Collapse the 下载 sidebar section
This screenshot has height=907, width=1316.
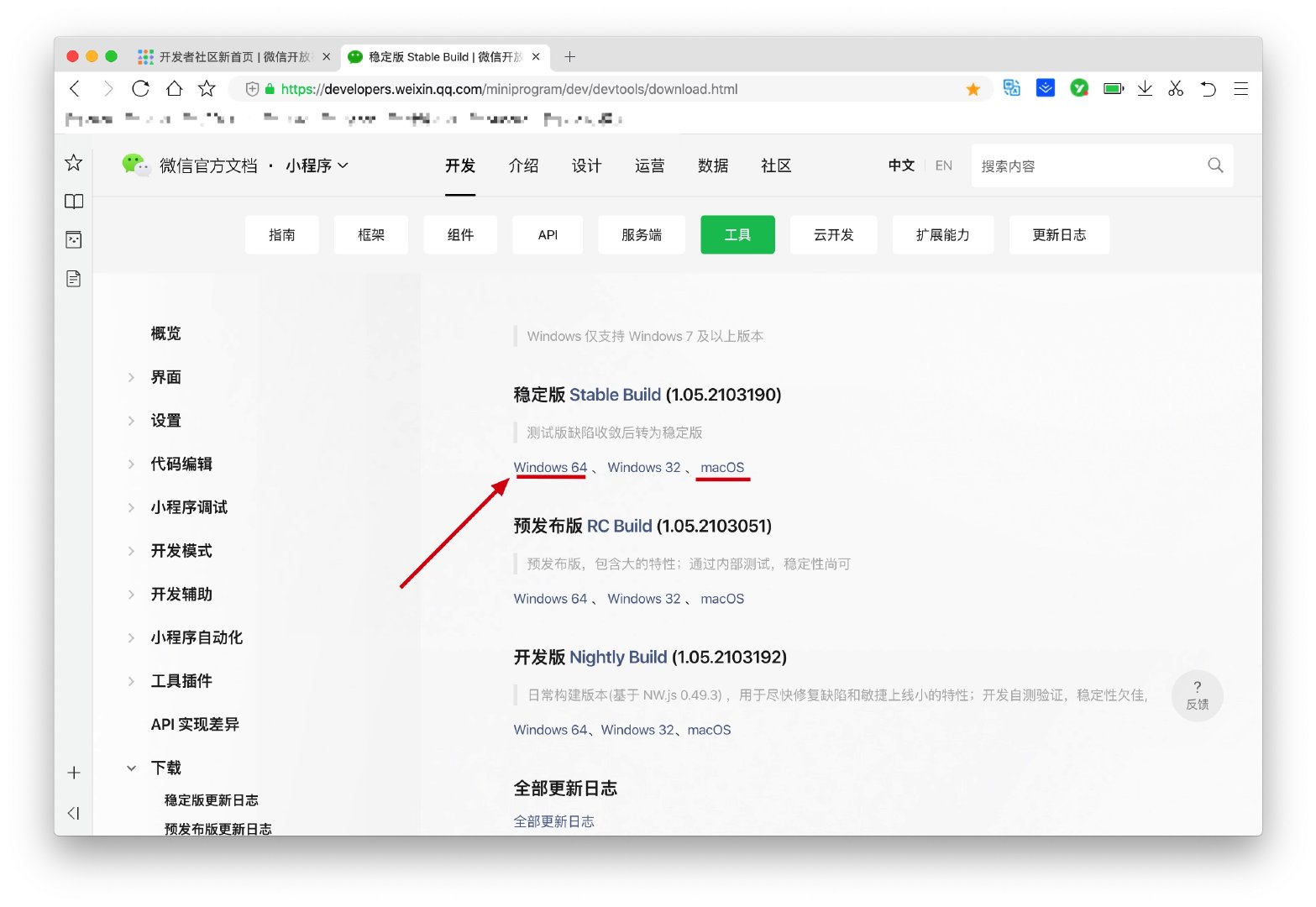tap(131, 768)
